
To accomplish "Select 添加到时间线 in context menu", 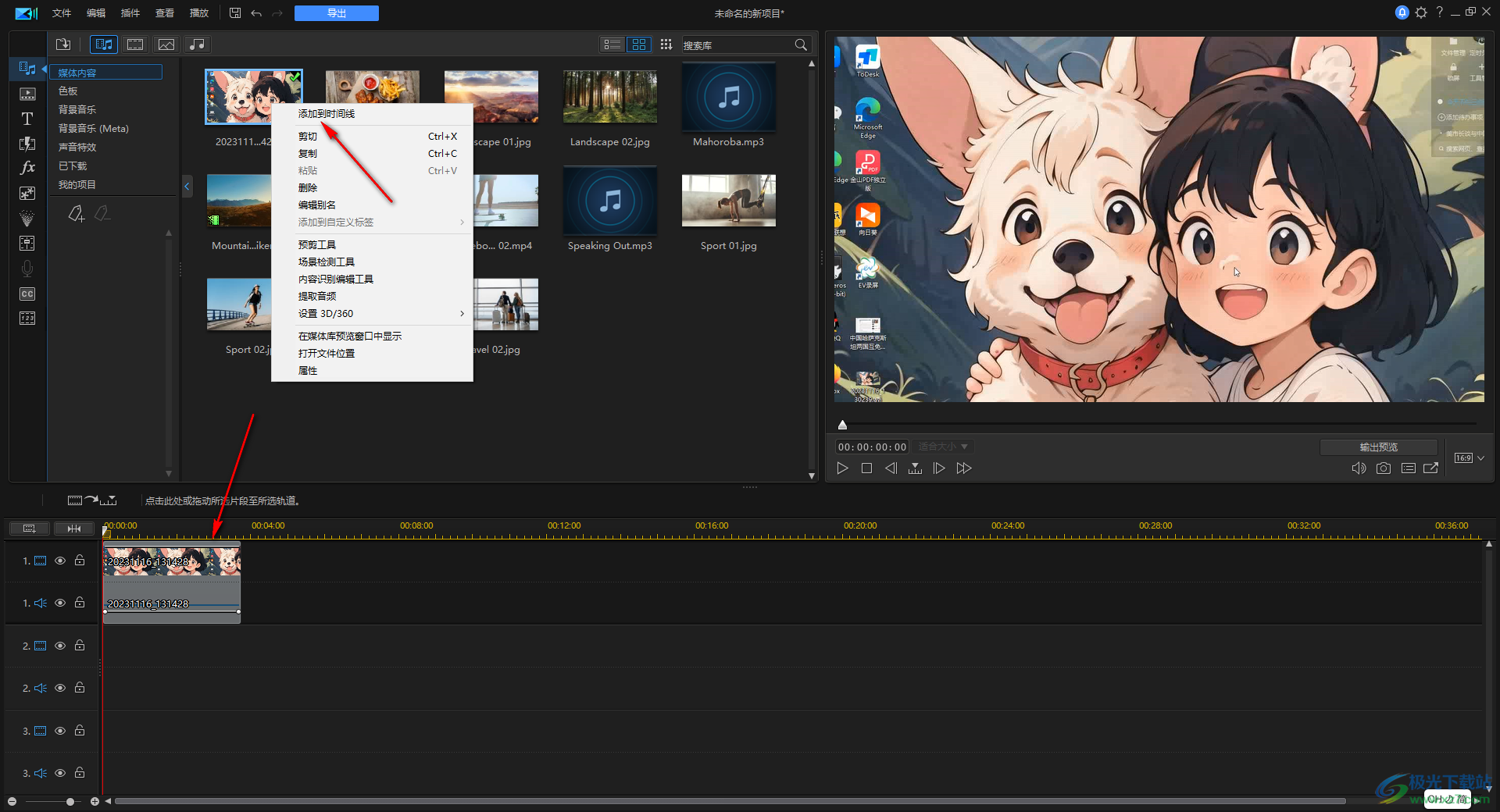I will coord(326,114).
